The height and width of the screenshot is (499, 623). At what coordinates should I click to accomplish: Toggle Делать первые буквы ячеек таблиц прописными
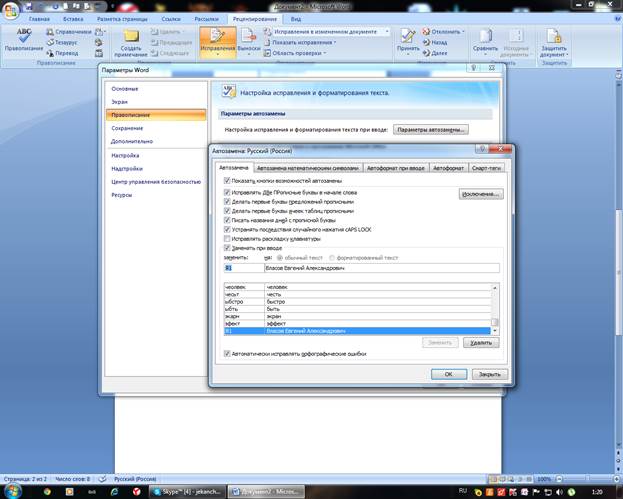click(x=227, y=211)
